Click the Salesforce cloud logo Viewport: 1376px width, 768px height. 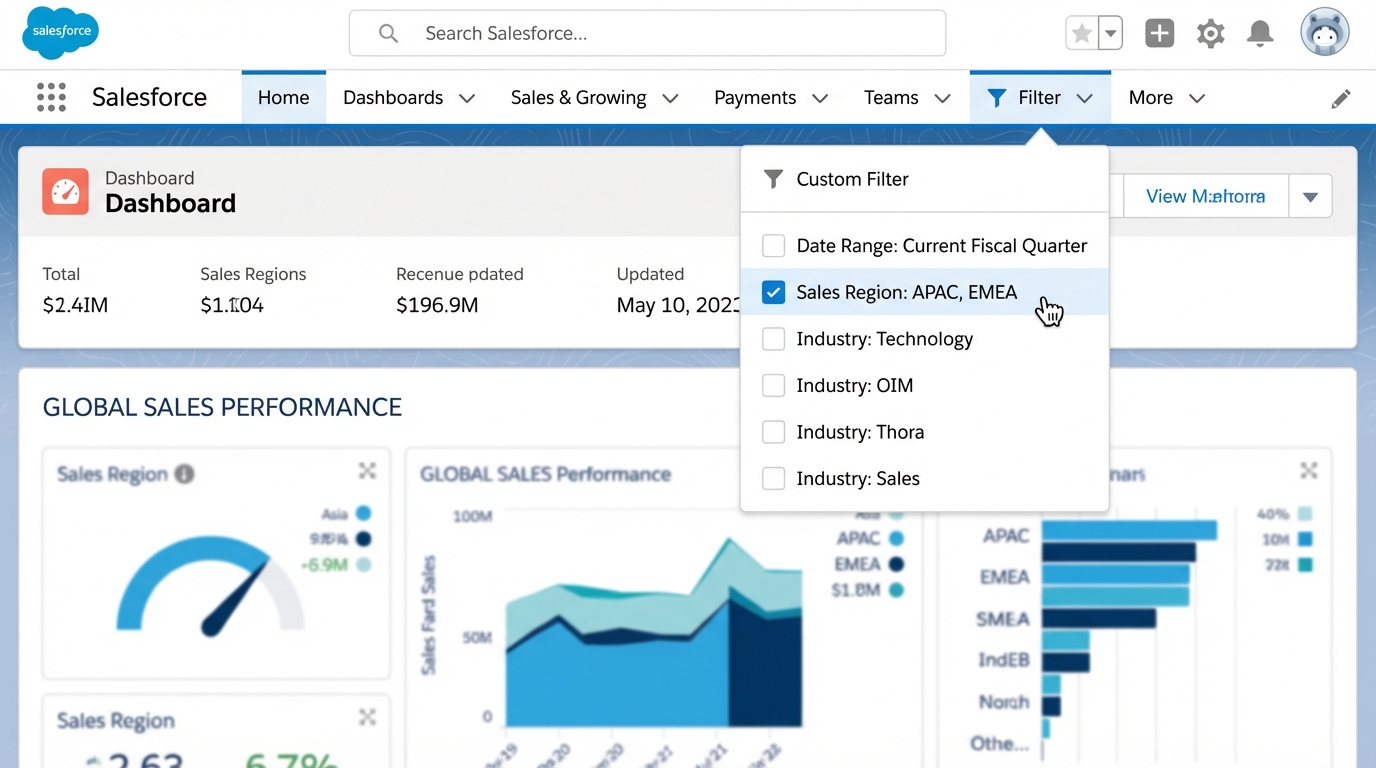pos(59,32)
